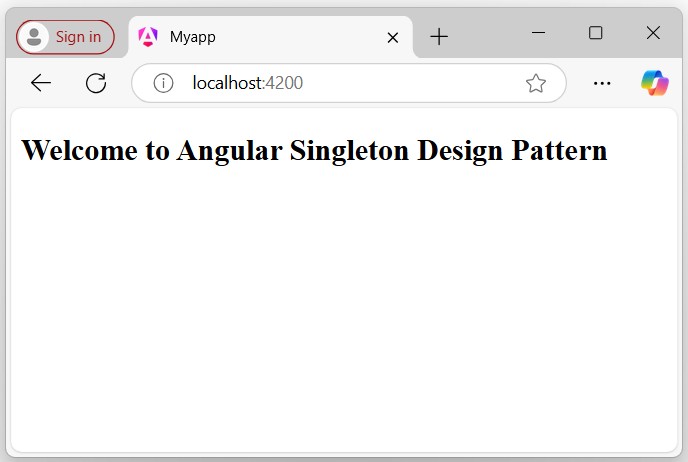The height and width of the screenshot is (462, 688).
Task: Click the Welcome to Angular heading
Action: pos(314,150)
